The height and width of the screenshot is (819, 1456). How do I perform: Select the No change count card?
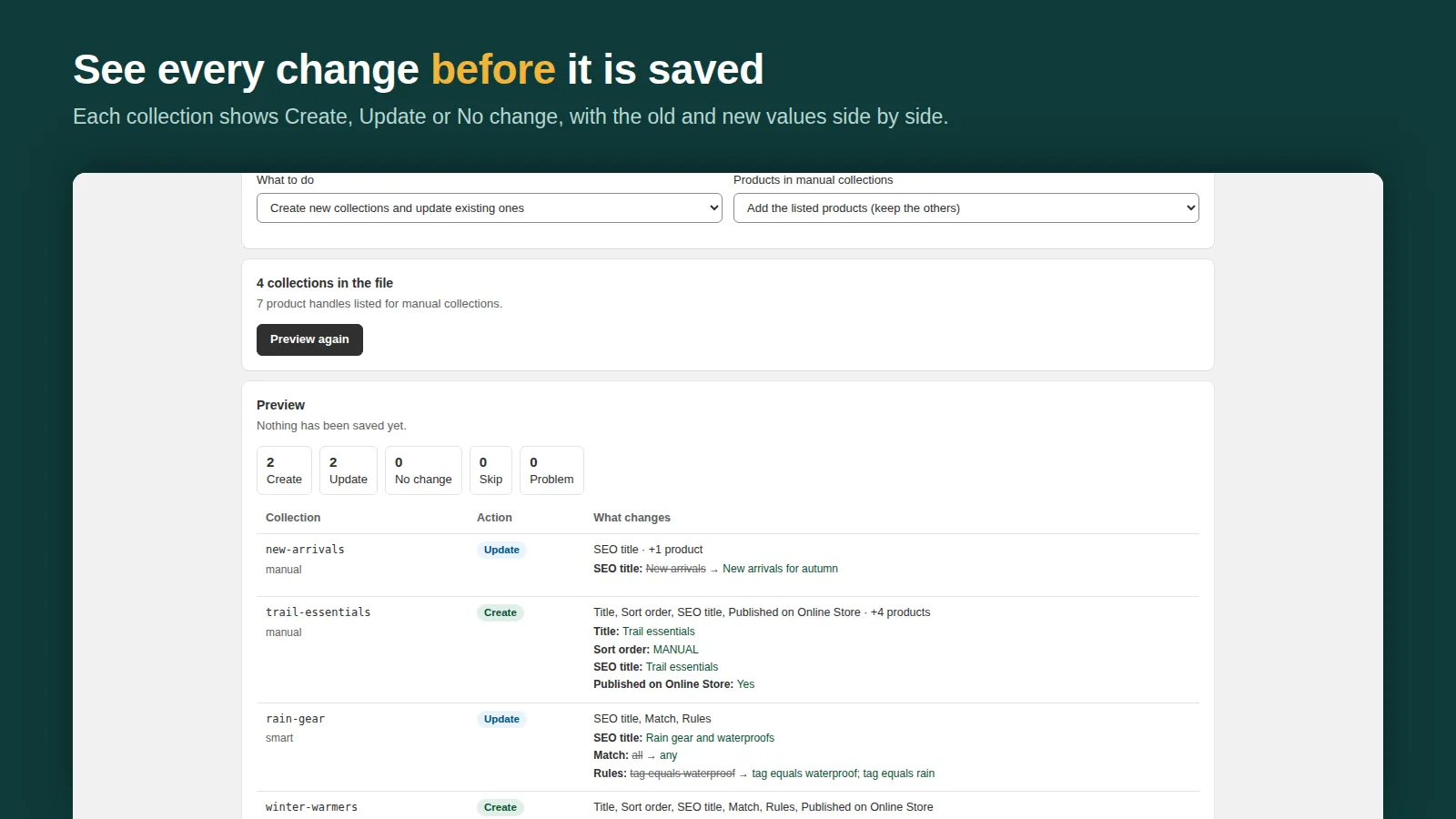point(423,470)
